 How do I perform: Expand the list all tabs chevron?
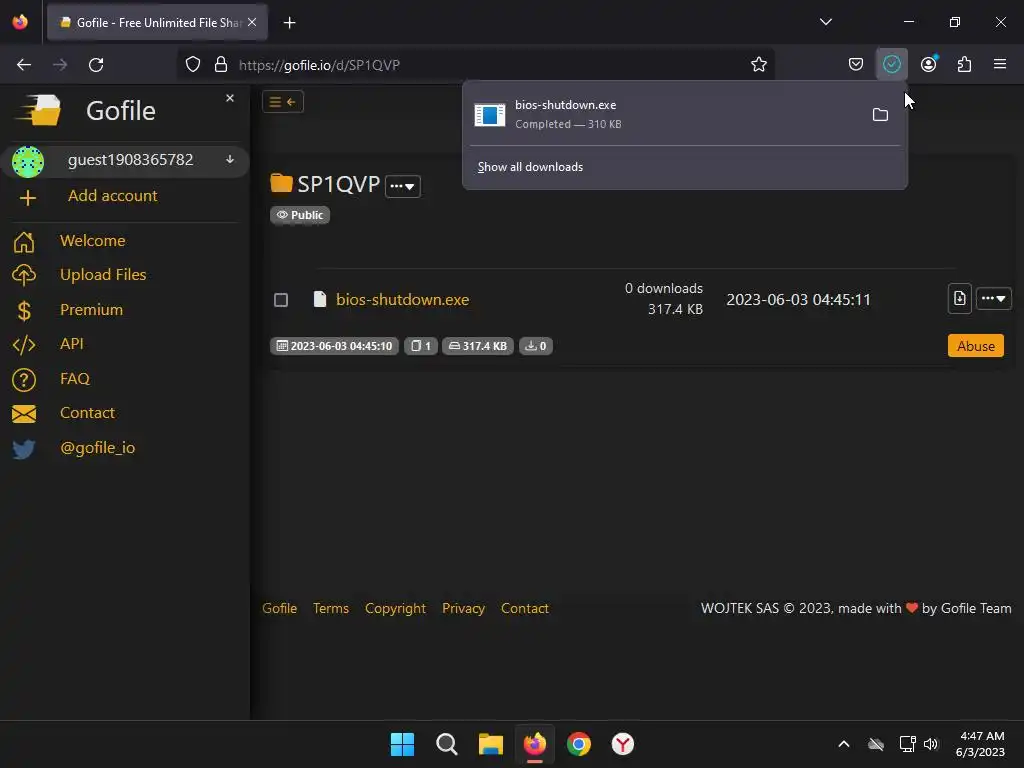click(825, 22)
